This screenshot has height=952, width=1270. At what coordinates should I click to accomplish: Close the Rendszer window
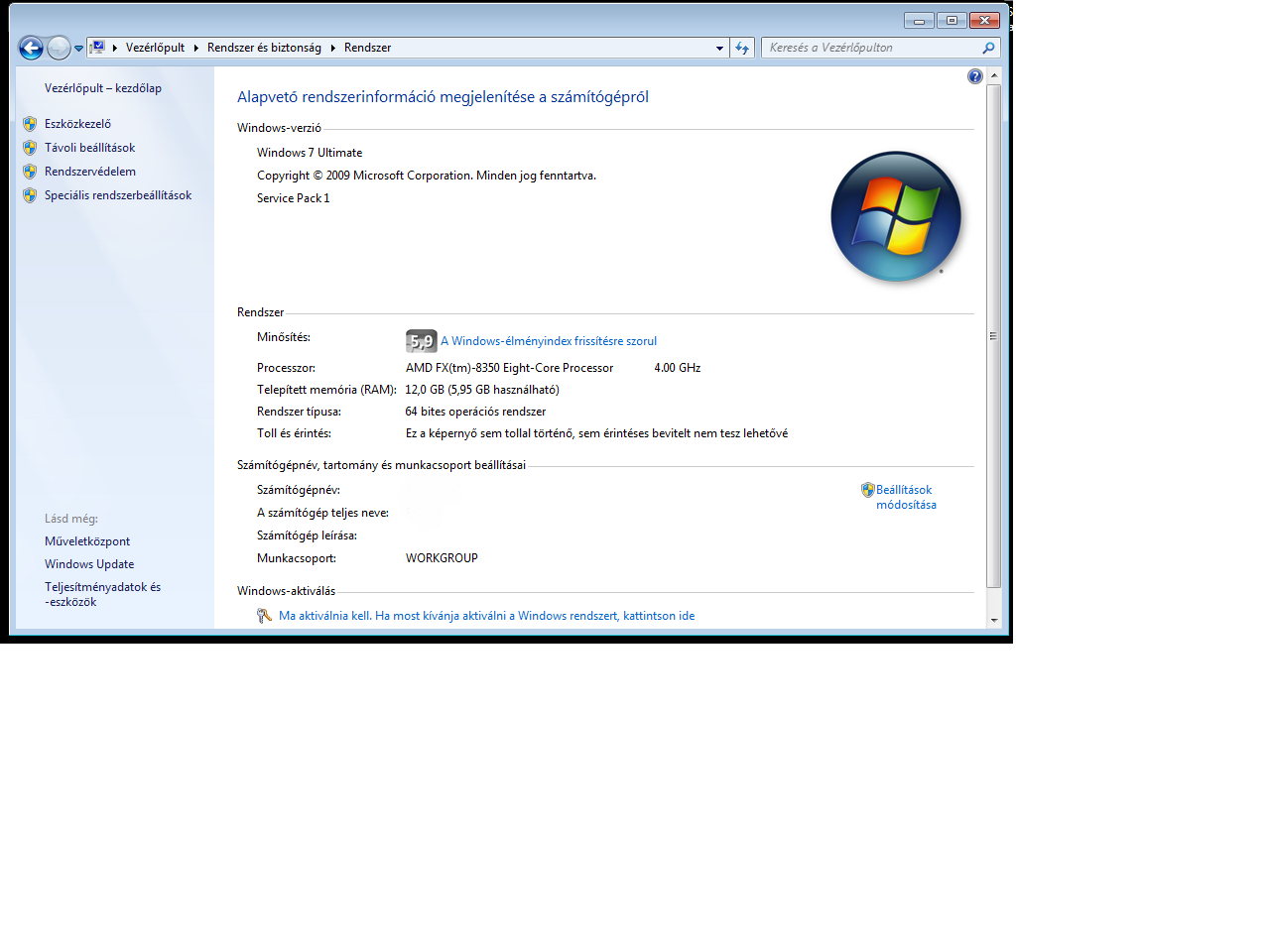coord(984,20)
